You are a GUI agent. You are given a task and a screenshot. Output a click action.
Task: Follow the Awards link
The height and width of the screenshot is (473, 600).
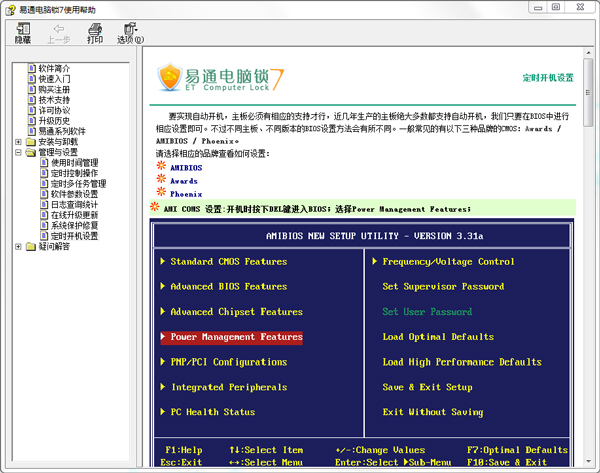184,181
